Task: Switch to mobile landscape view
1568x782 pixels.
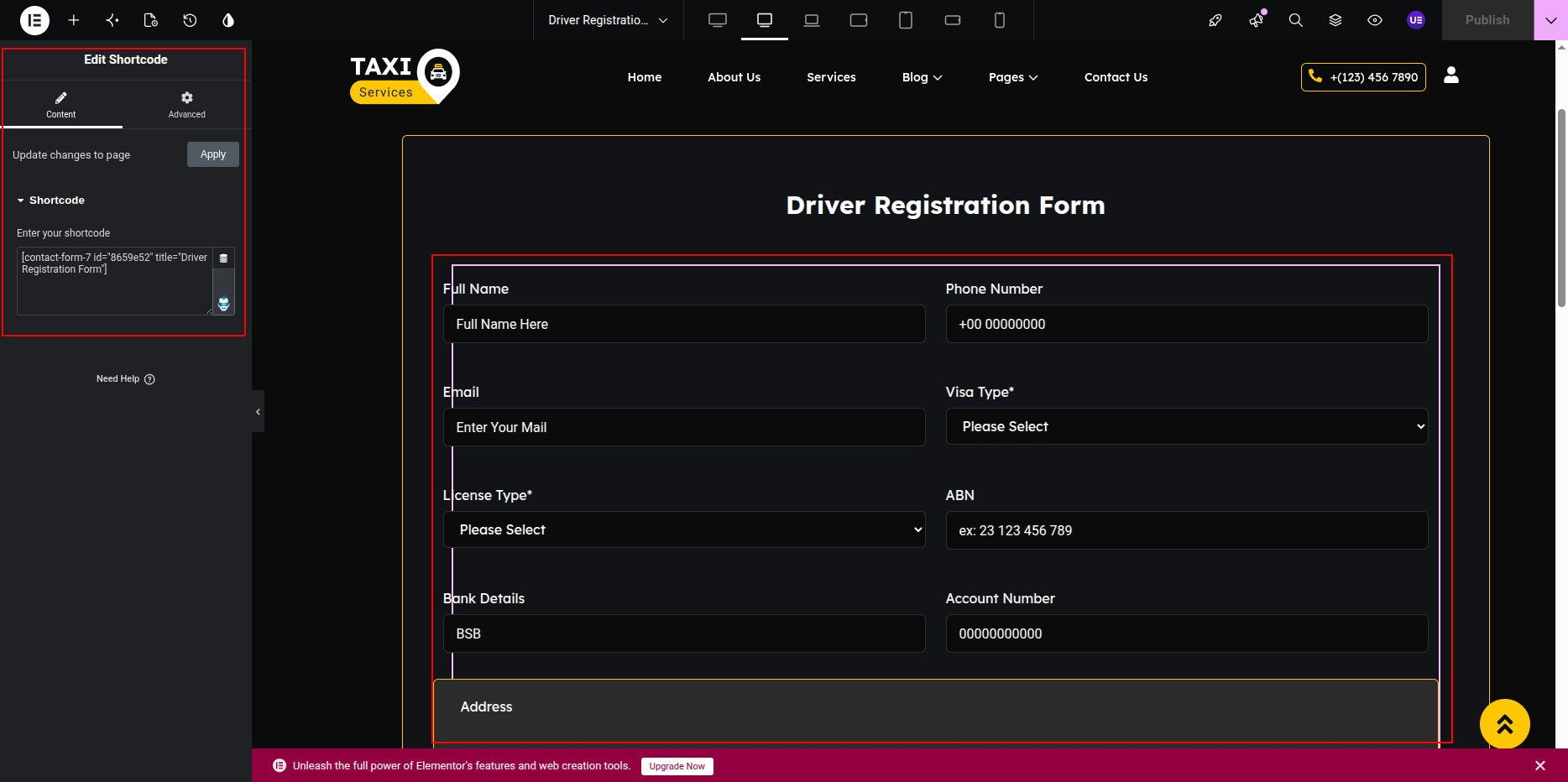Action: tap(953, 20)
